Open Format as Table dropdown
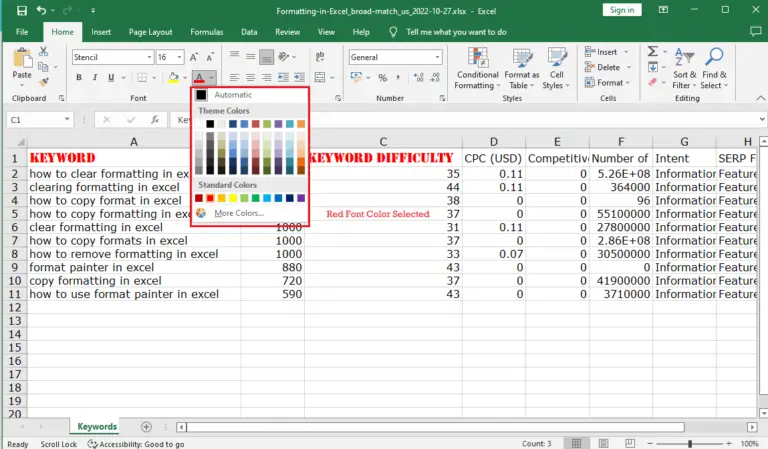 coord(522,69)
